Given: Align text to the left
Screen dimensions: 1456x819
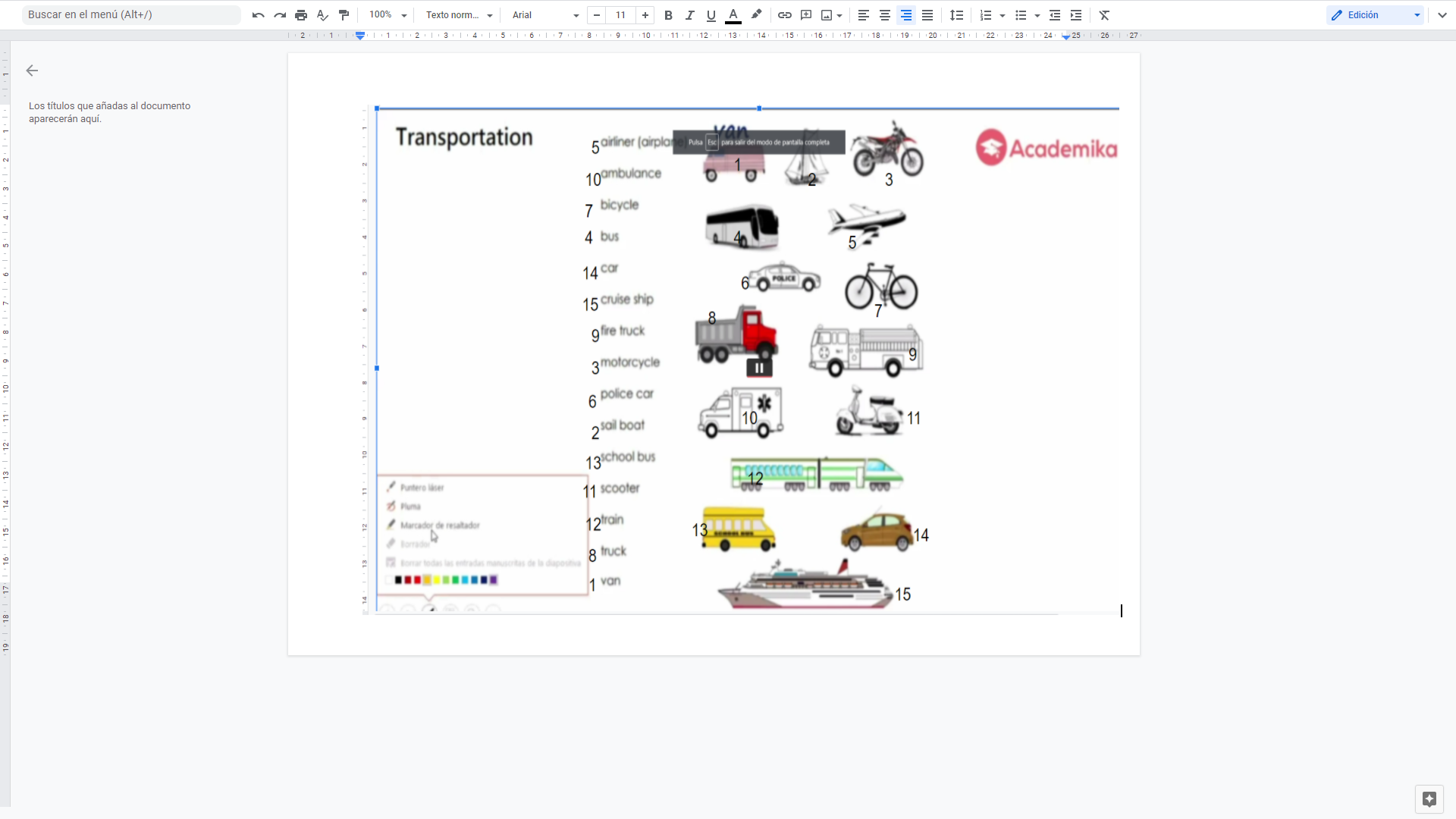Looking at the screenshot, I should pos(864,15).
